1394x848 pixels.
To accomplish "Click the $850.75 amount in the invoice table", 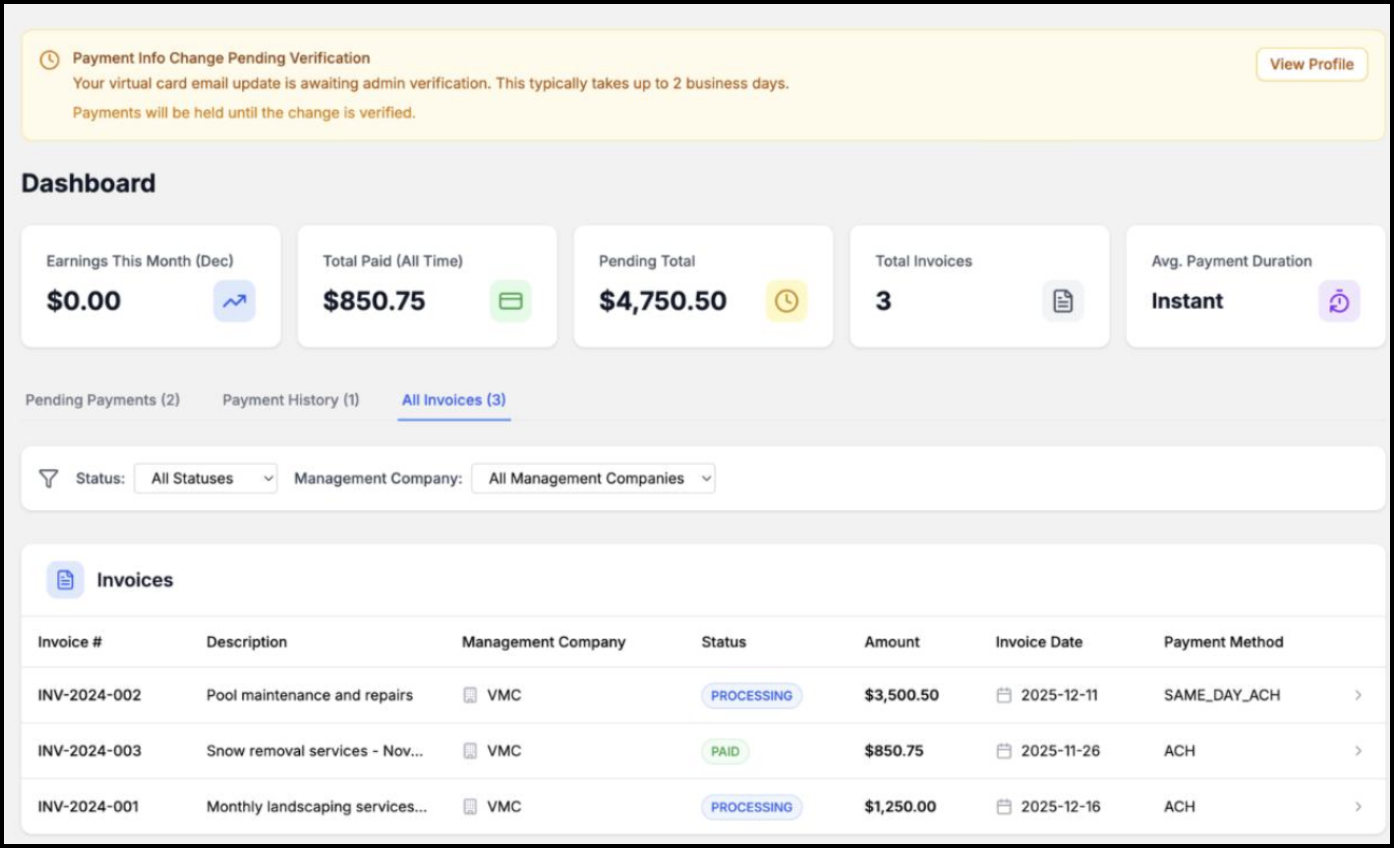I will point(894,751).
